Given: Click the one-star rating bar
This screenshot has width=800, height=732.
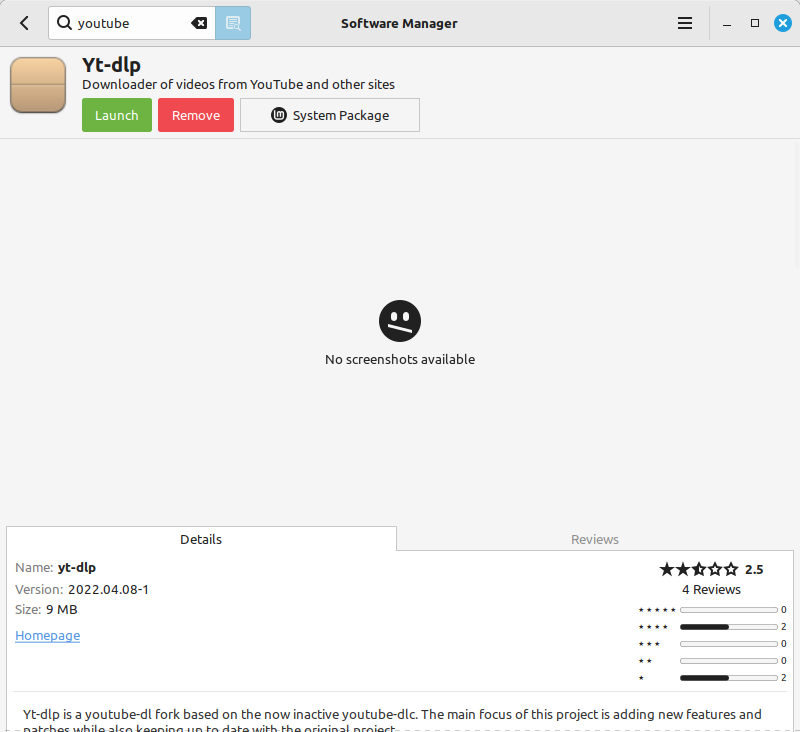Looking at the screenshot, I should click(x=729, y=678).
